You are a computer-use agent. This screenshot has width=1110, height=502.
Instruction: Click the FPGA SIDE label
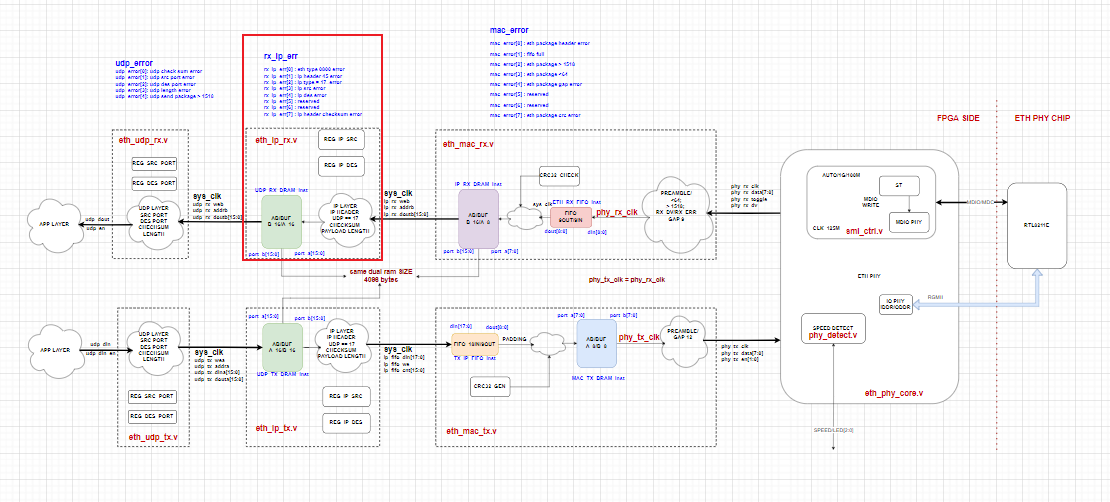959,118
